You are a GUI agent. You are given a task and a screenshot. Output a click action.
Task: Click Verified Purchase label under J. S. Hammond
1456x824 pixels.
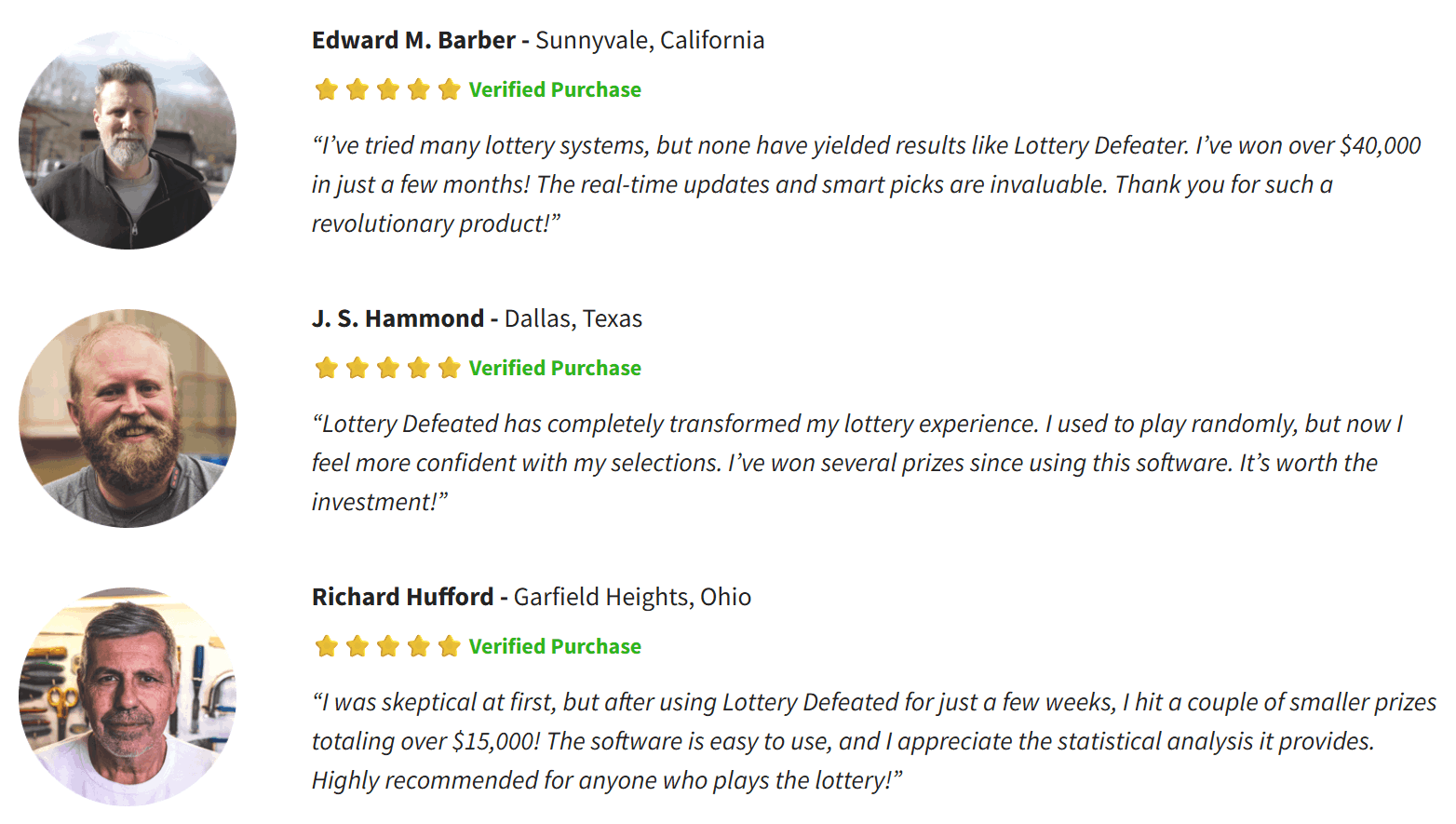click(x=555, y=368)
